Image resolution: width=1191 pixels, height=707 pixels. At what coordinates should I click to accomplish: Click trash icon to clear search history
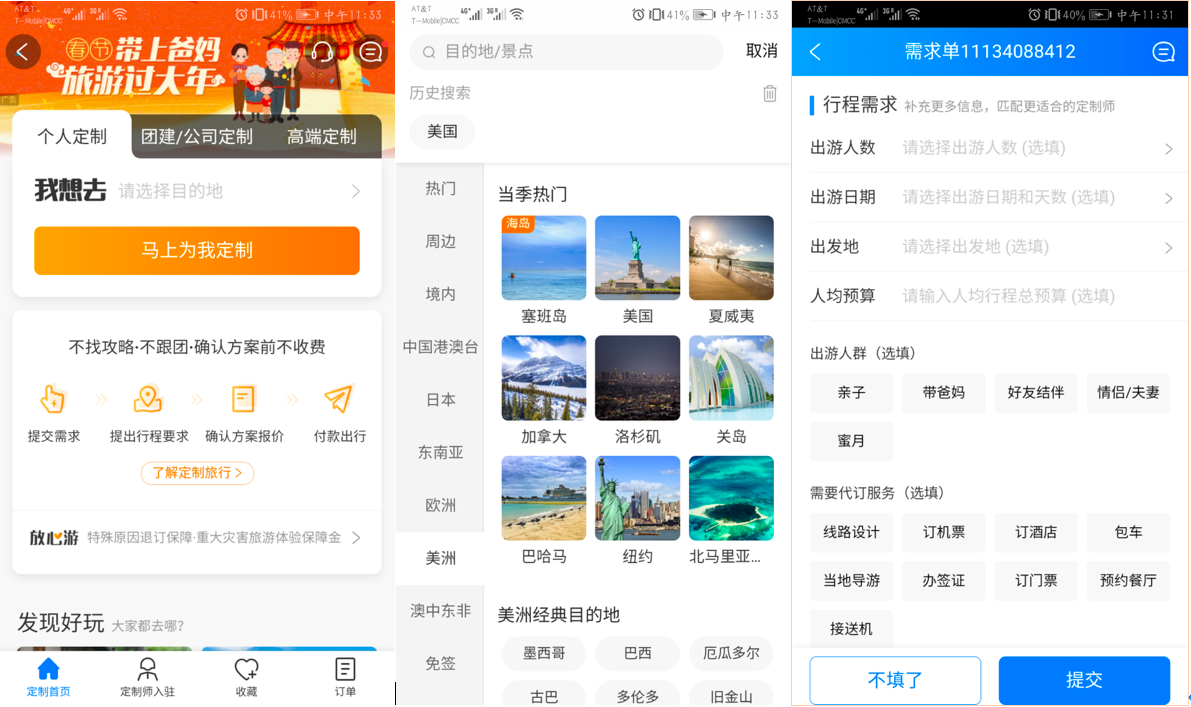(x=769, y=93)
